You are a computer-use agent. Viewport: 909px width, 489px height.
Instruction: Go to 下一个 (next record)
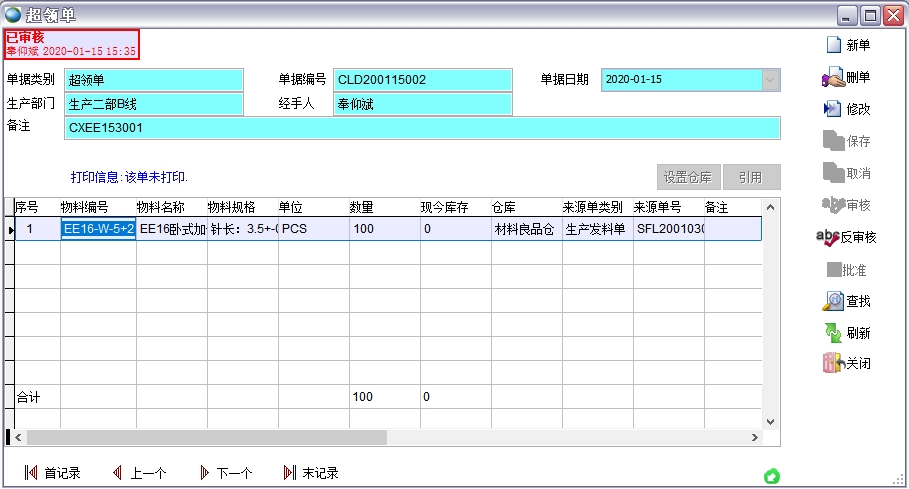(x=204, y=473)
